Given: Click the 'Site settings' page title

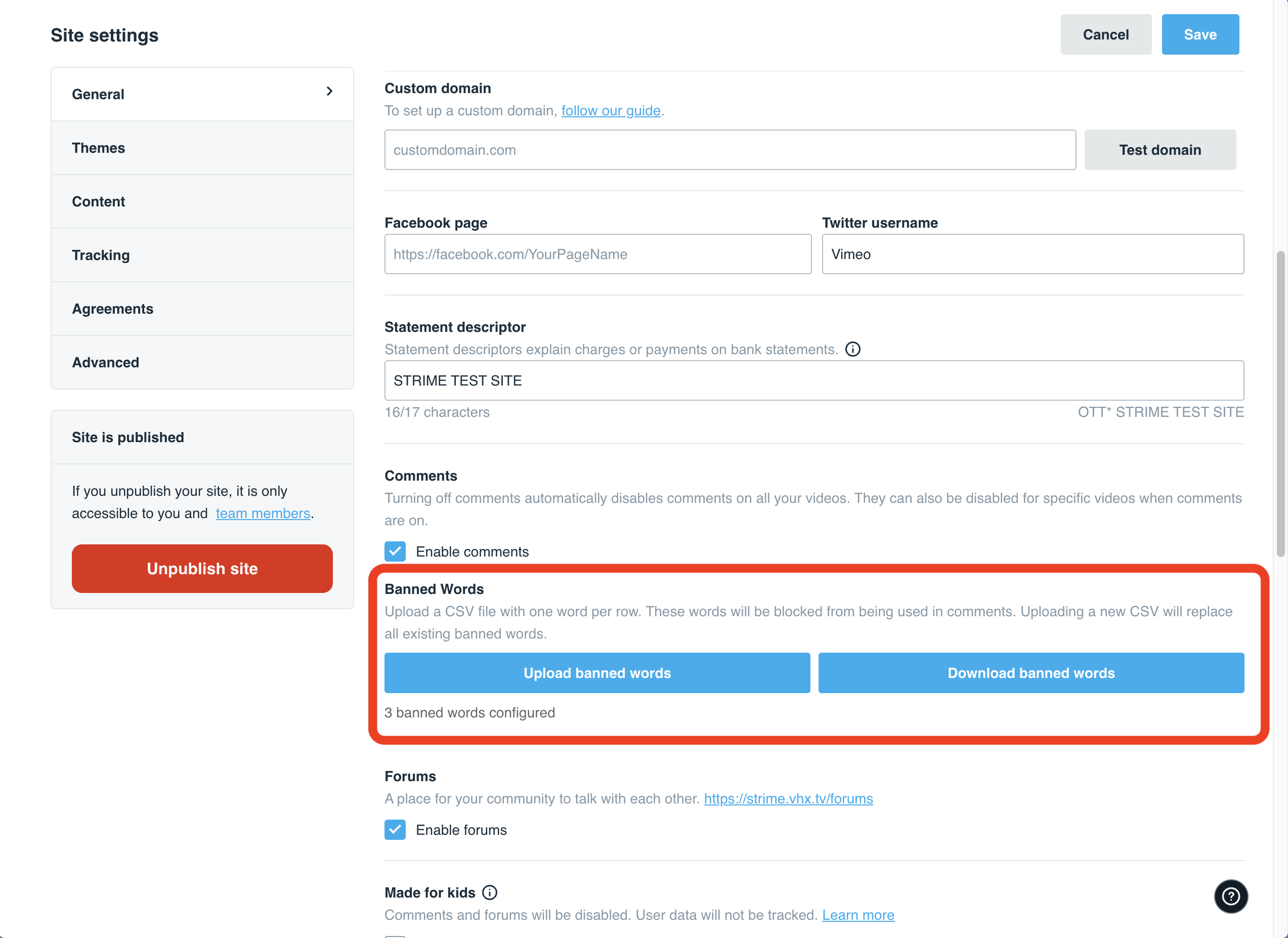Looking at the screenshot, I should pos(105,35).
